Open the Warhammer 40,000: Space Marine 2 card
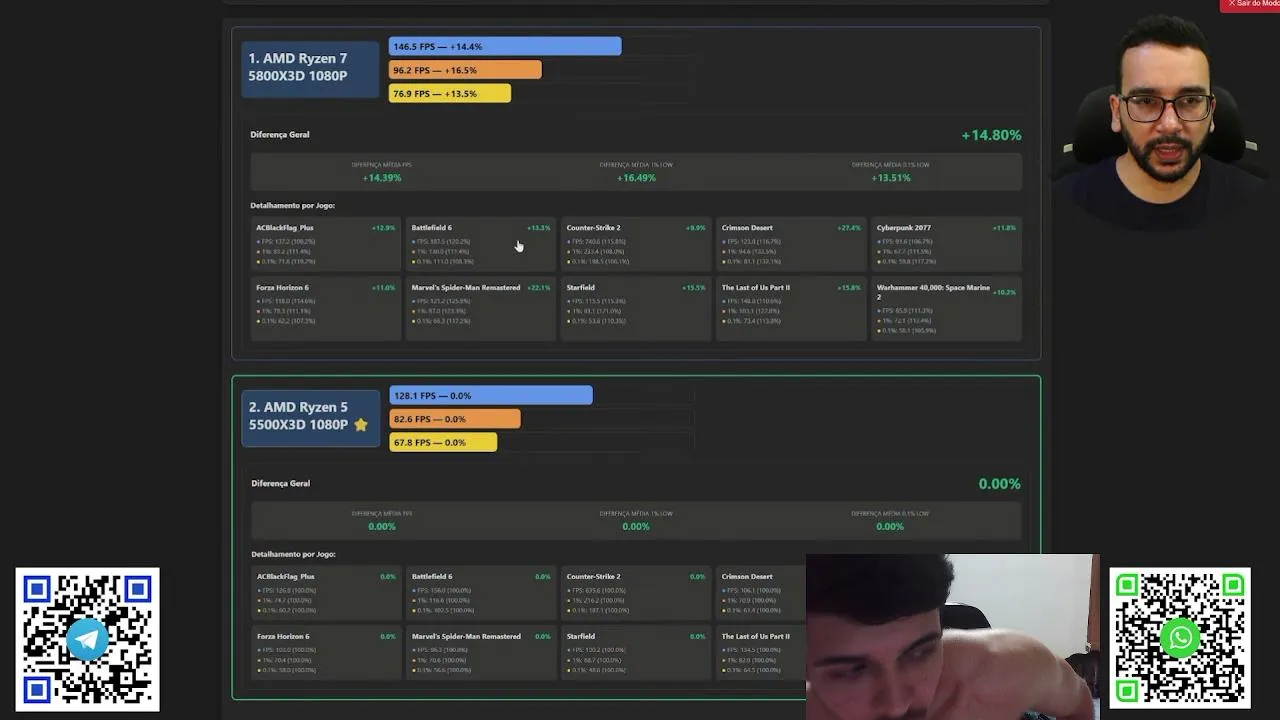1280x720 pixels. click(946, 308)
